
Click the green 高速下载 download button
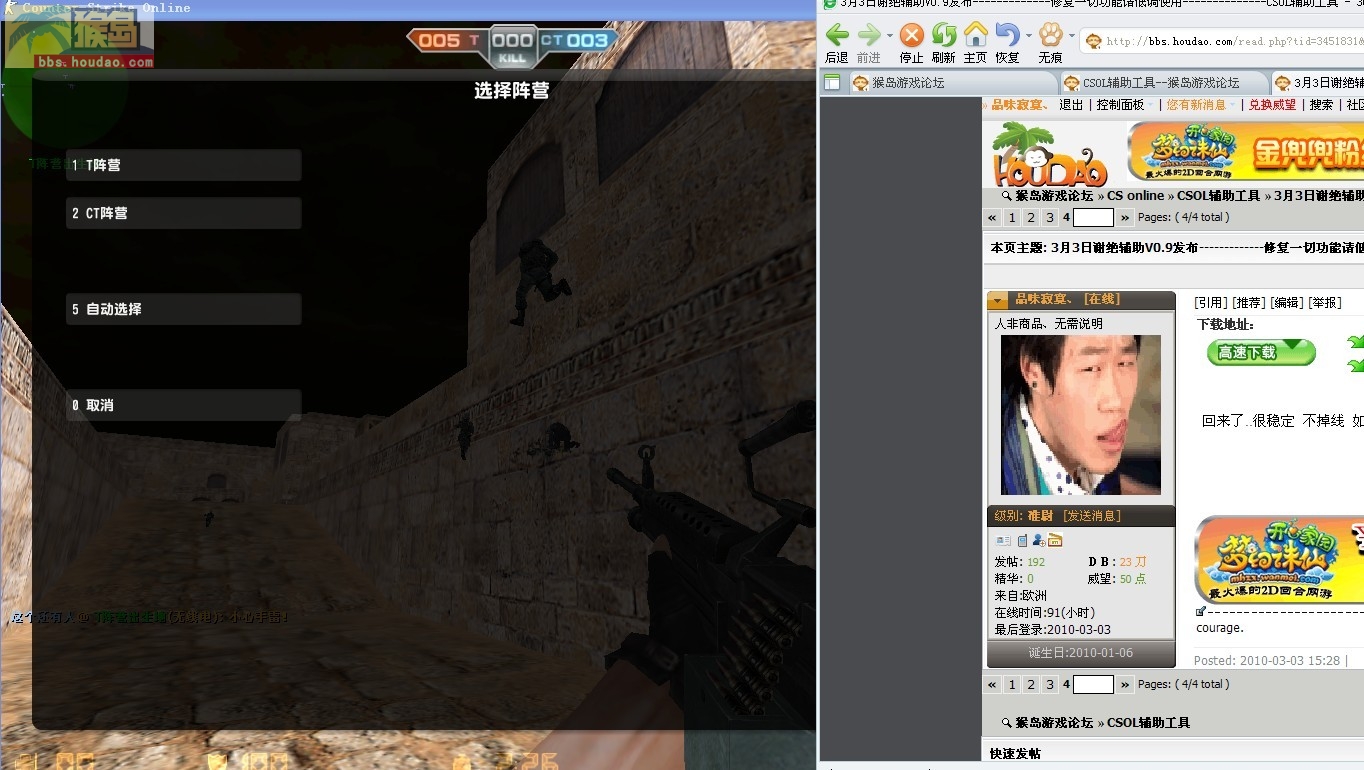(1261, 352)
